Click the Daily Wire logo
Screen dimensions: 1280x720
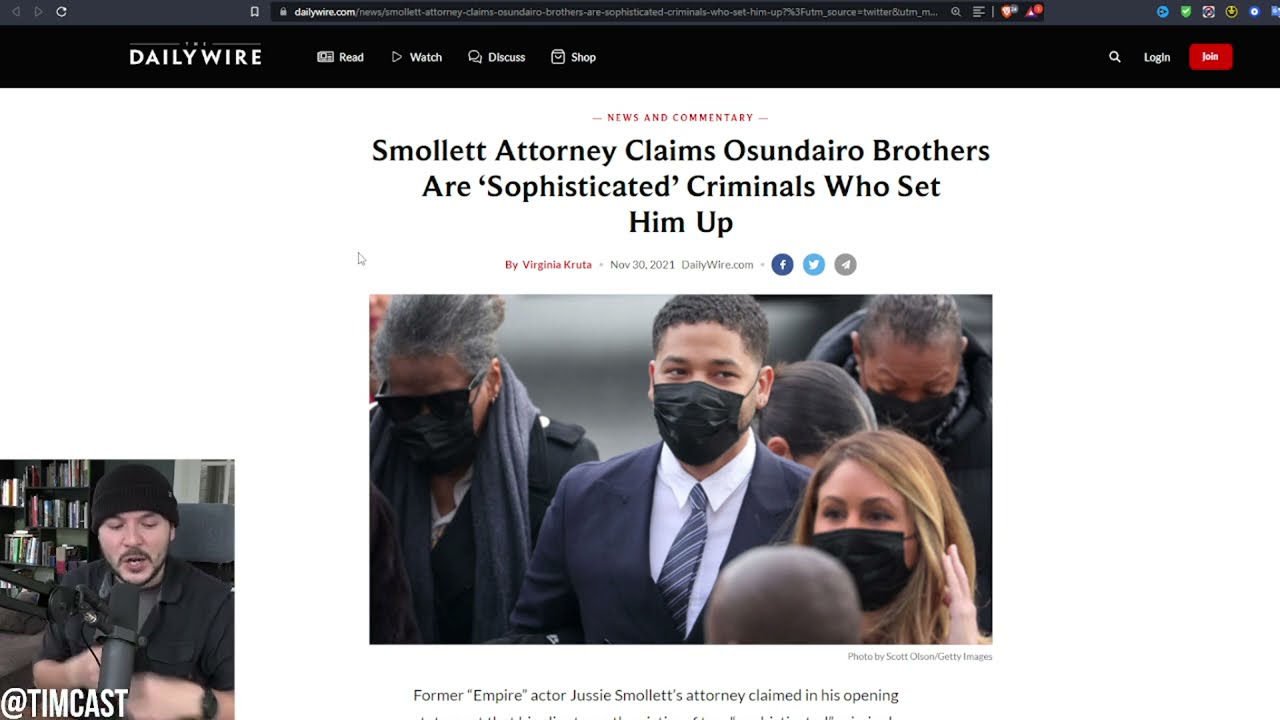coord(195,56)
